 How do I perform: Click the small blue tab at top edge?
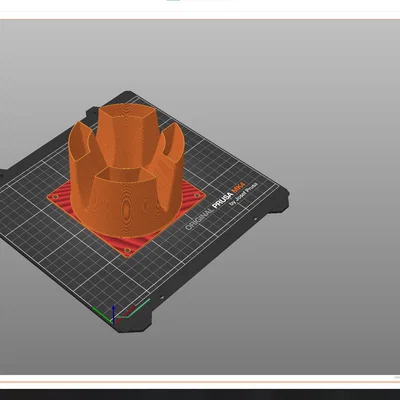pyautogui.click(x=173, y=0)
